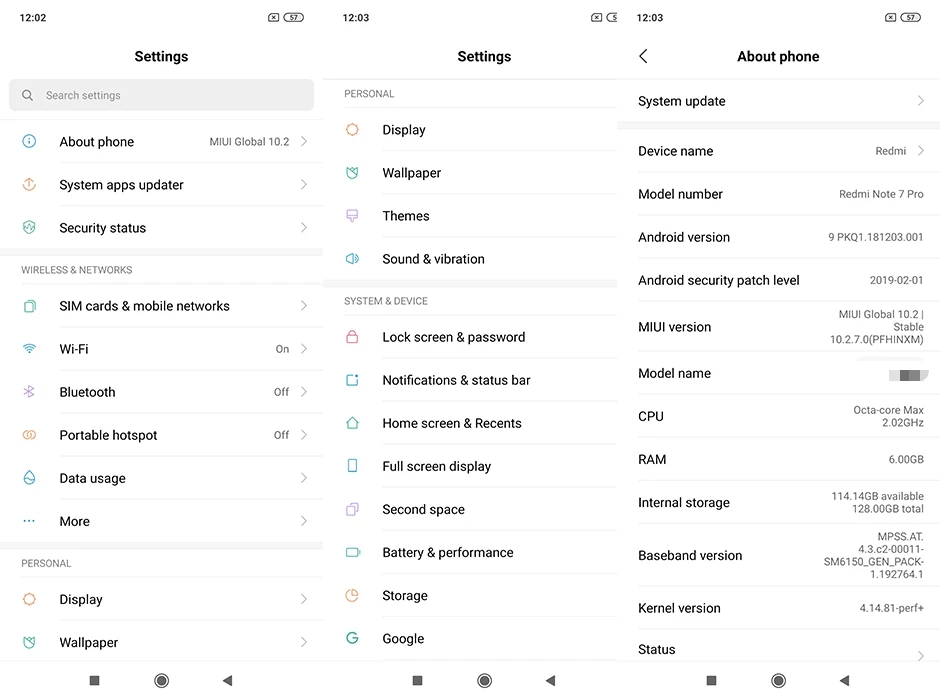940x700 pixels.
Task: Tap the Sound & vibration speaker icon
Action: [352, 259]
